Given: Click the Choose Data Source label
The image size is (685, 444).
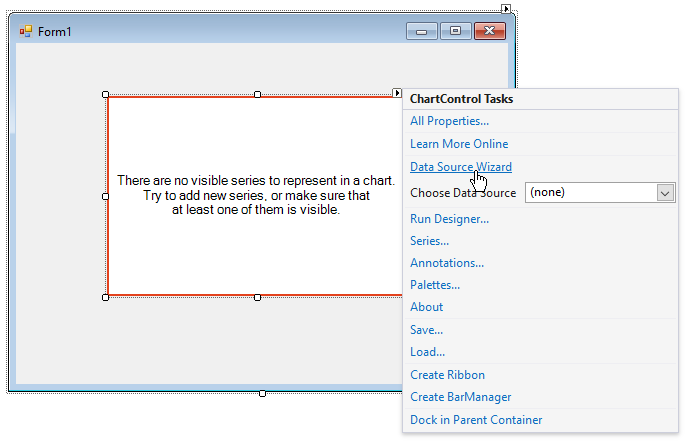Looking at the screenshot, I should [x=463, y=193].
